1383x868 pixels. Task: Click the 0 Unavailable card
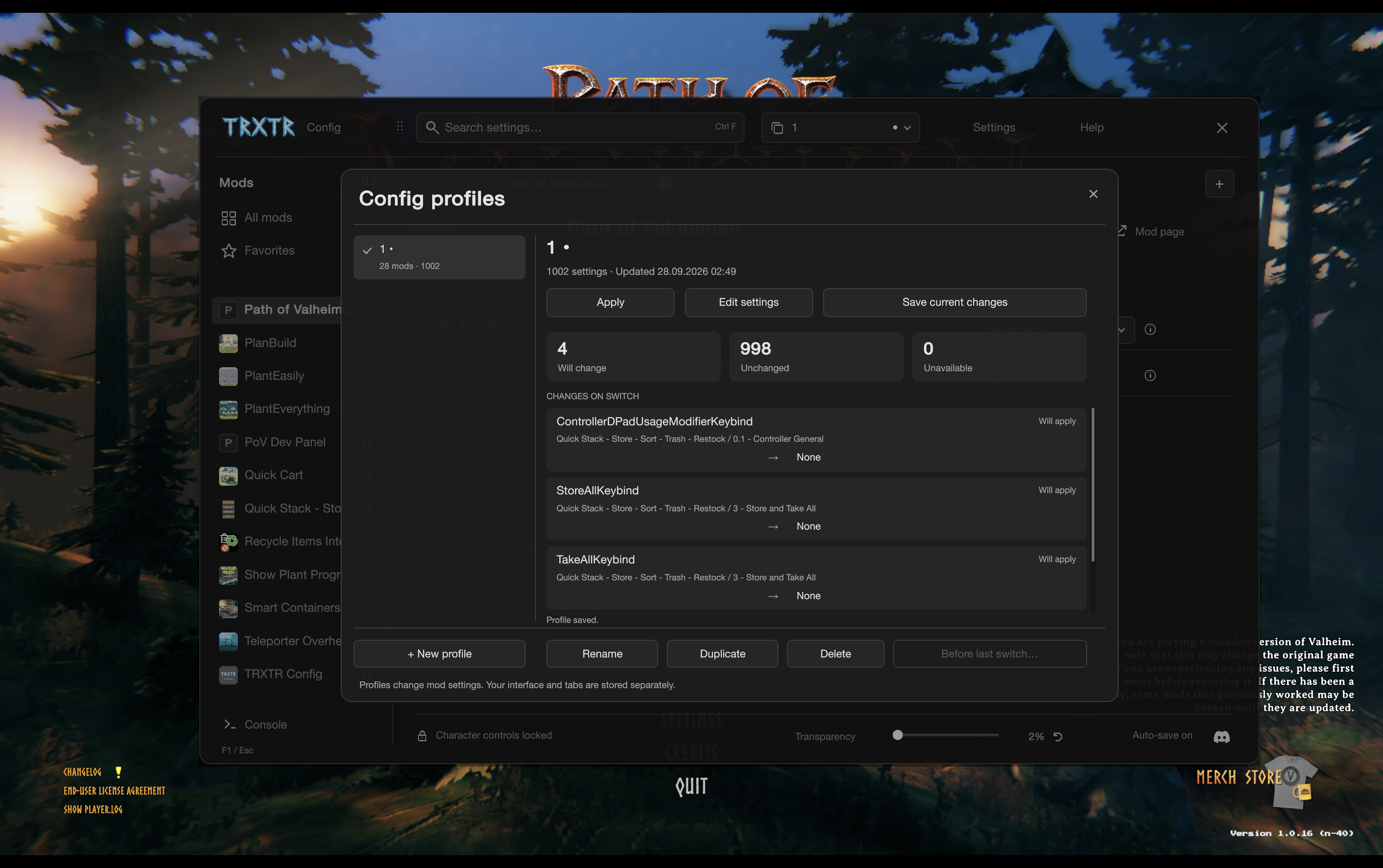999,357
